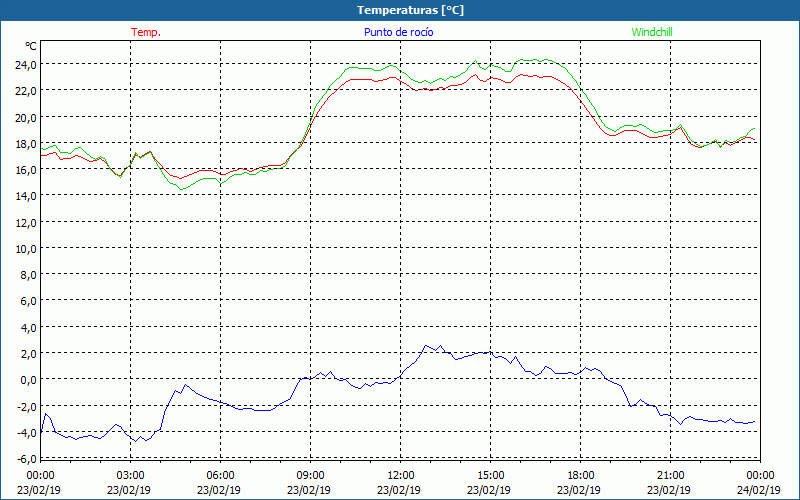Click the 21:00 time axis label

(670, 476)
